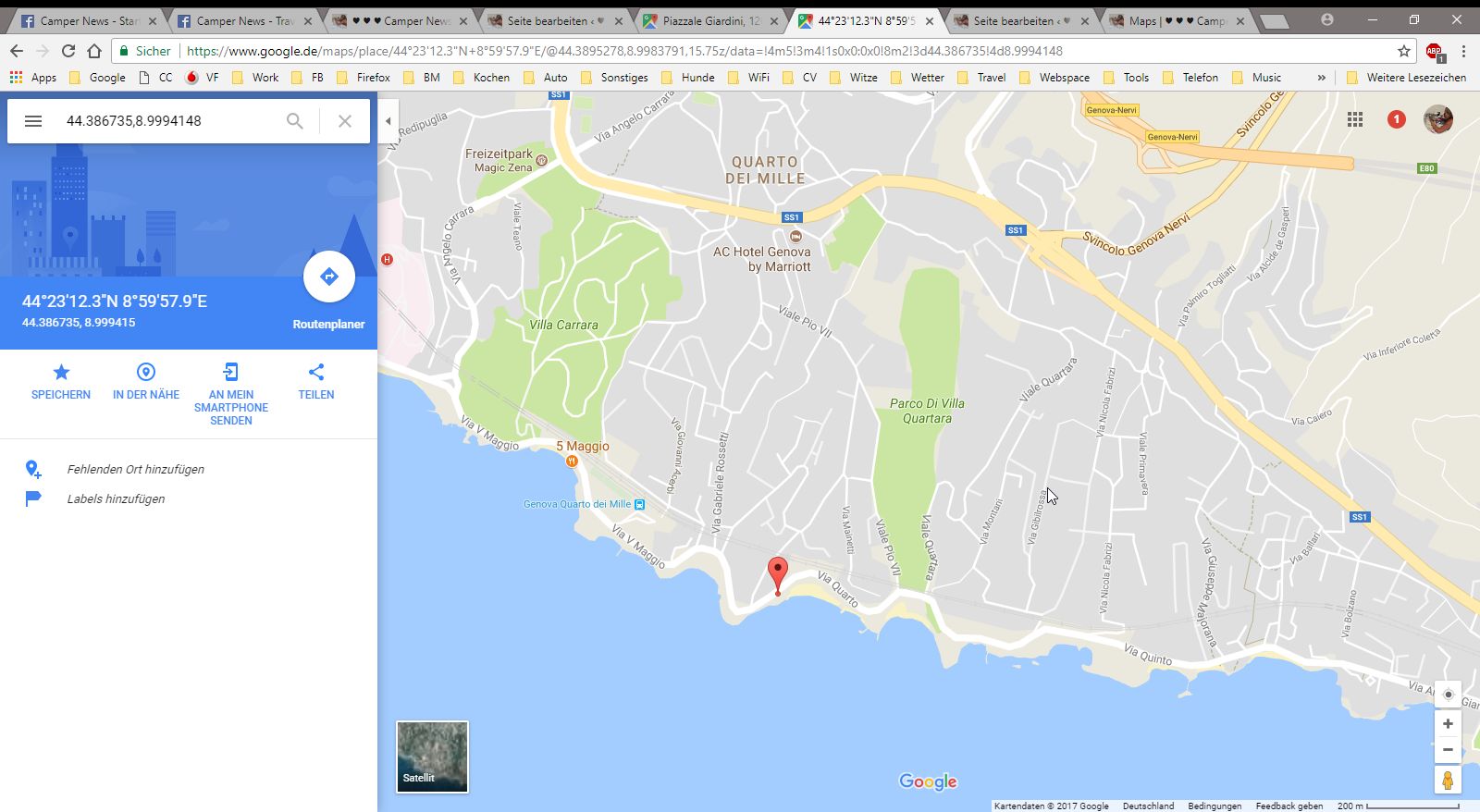Open the Kochen bookmarks folder
The width and height of the screenshot is (1480, 812).
[x=482, y=78]
